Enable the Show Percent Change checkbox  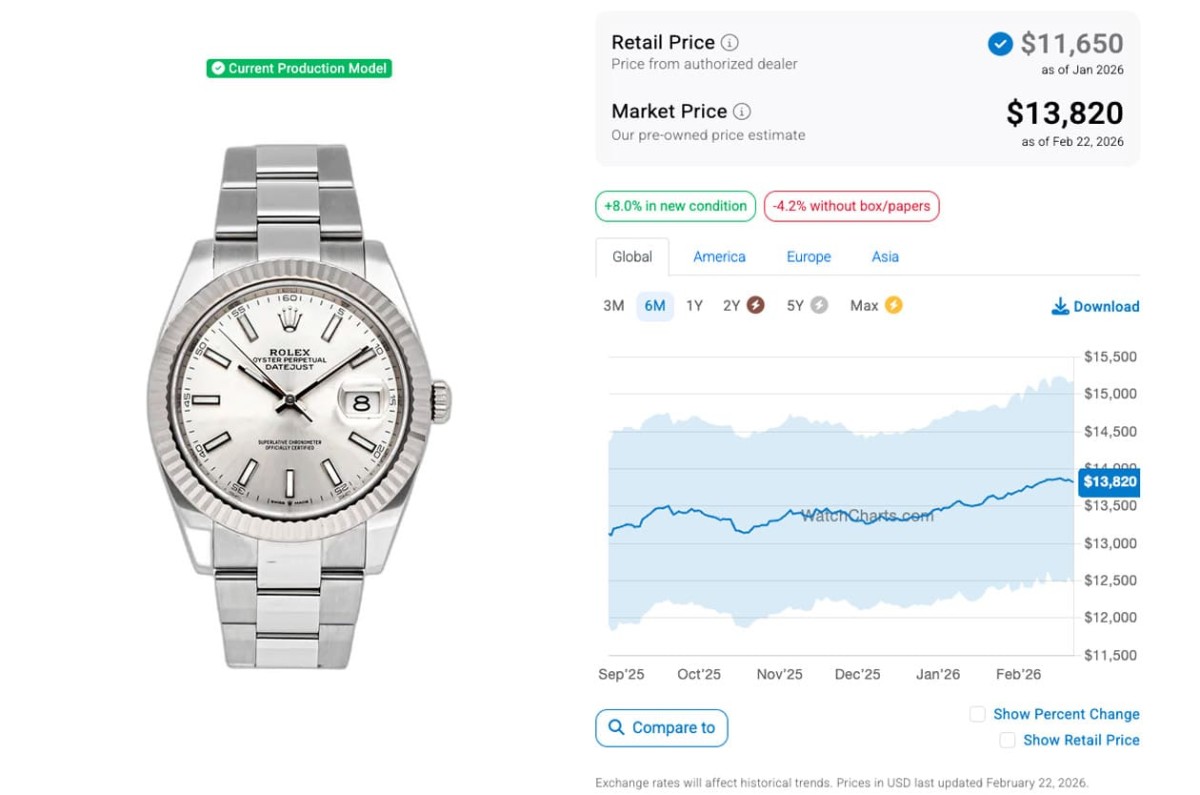978,714
